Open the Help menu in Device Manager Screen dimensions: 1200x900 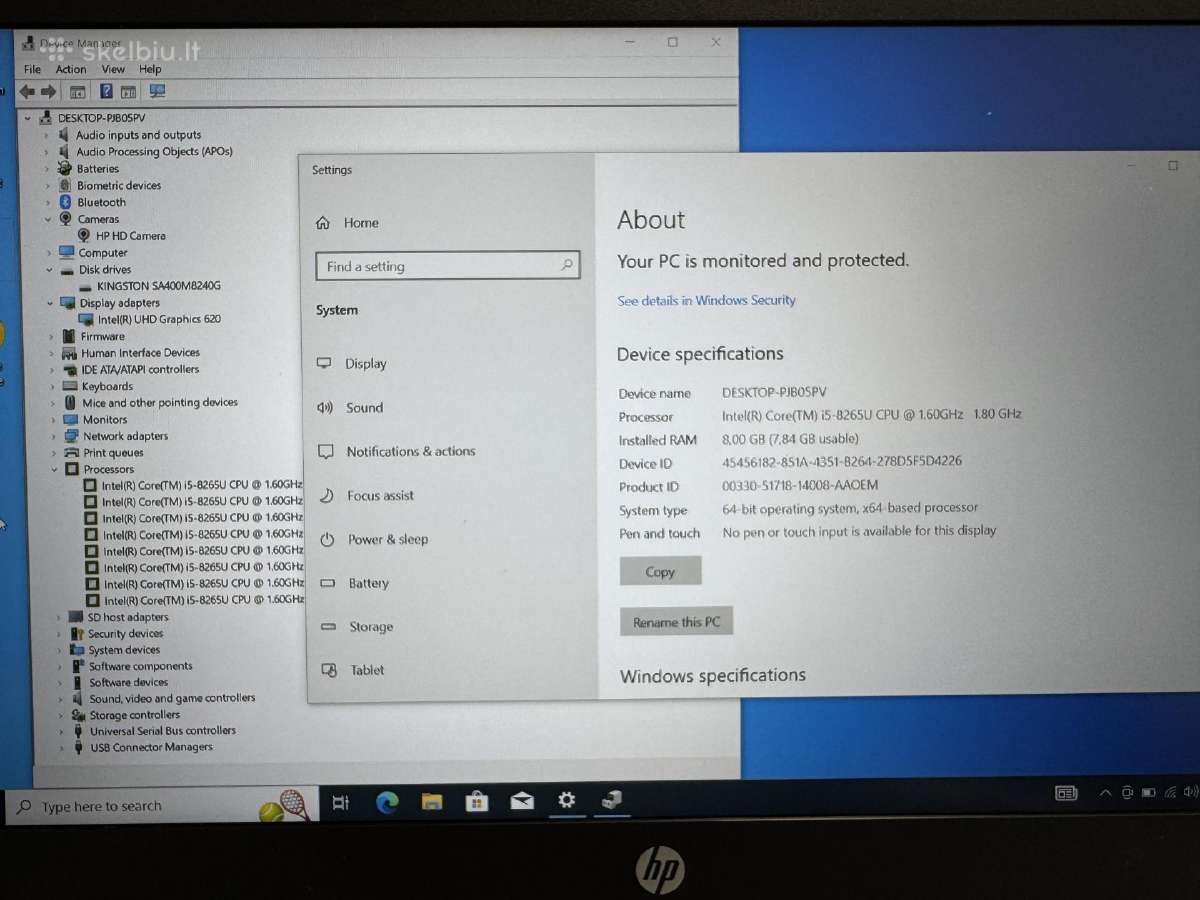pos(150,69)
